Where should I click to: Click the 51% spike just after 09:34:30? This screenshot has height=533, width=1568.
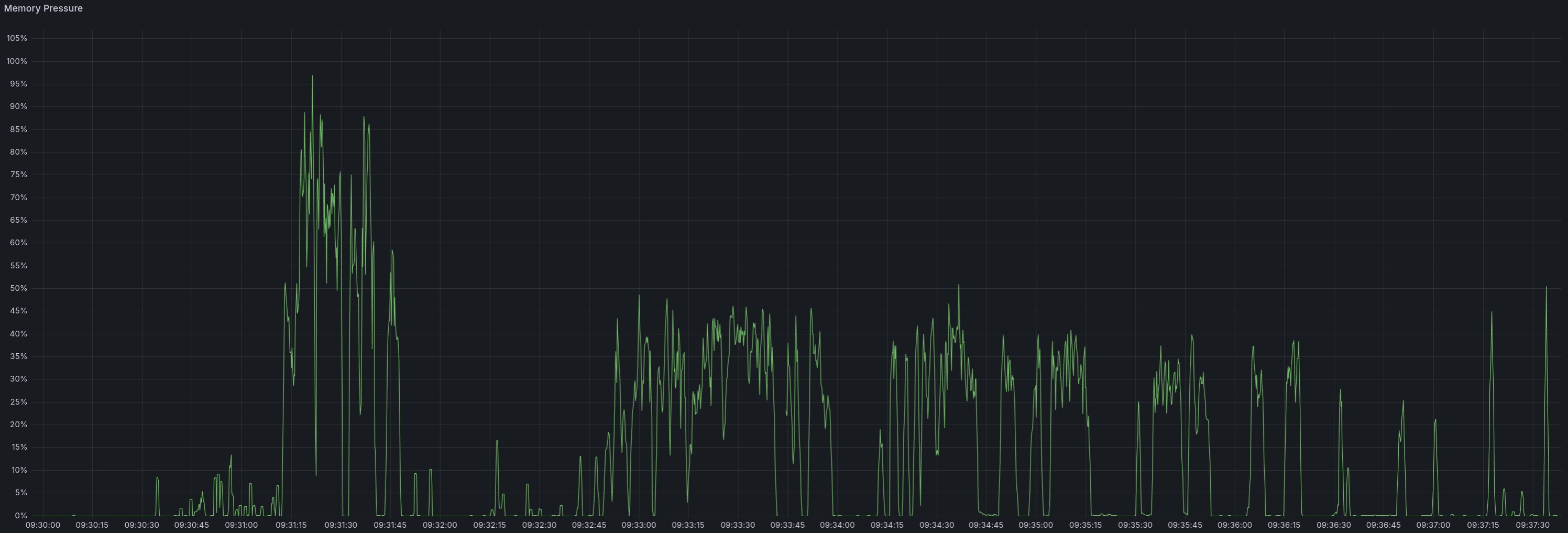tap(959, 285)
